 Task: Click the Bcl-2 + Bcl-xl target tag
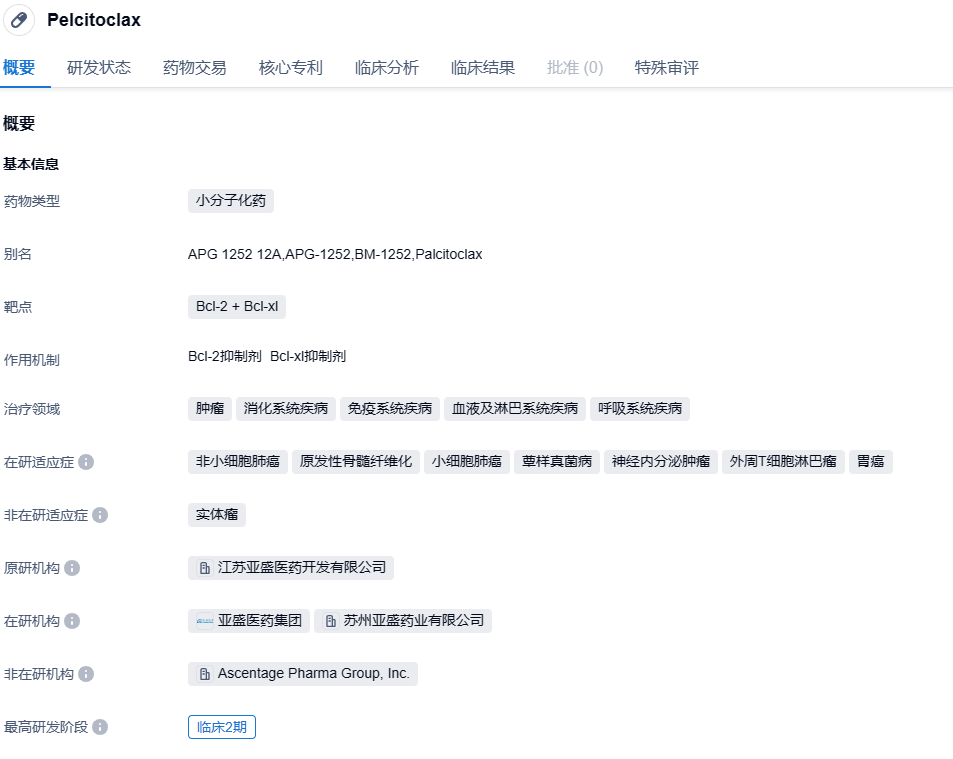tap(237, 307)
